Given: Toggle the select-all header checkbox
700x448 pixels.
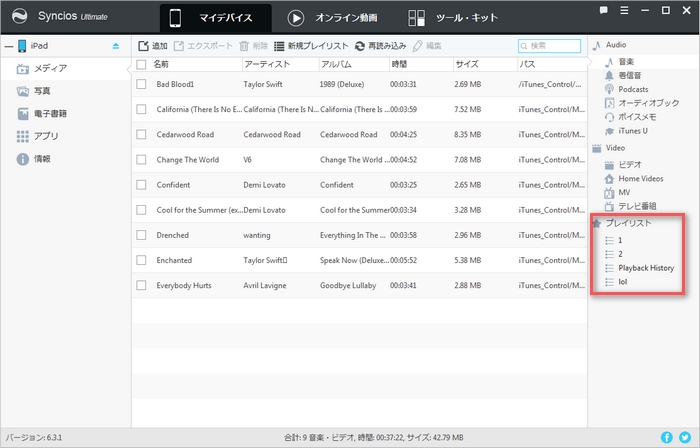Looking at the screenshot, I should tap(141, 65).
